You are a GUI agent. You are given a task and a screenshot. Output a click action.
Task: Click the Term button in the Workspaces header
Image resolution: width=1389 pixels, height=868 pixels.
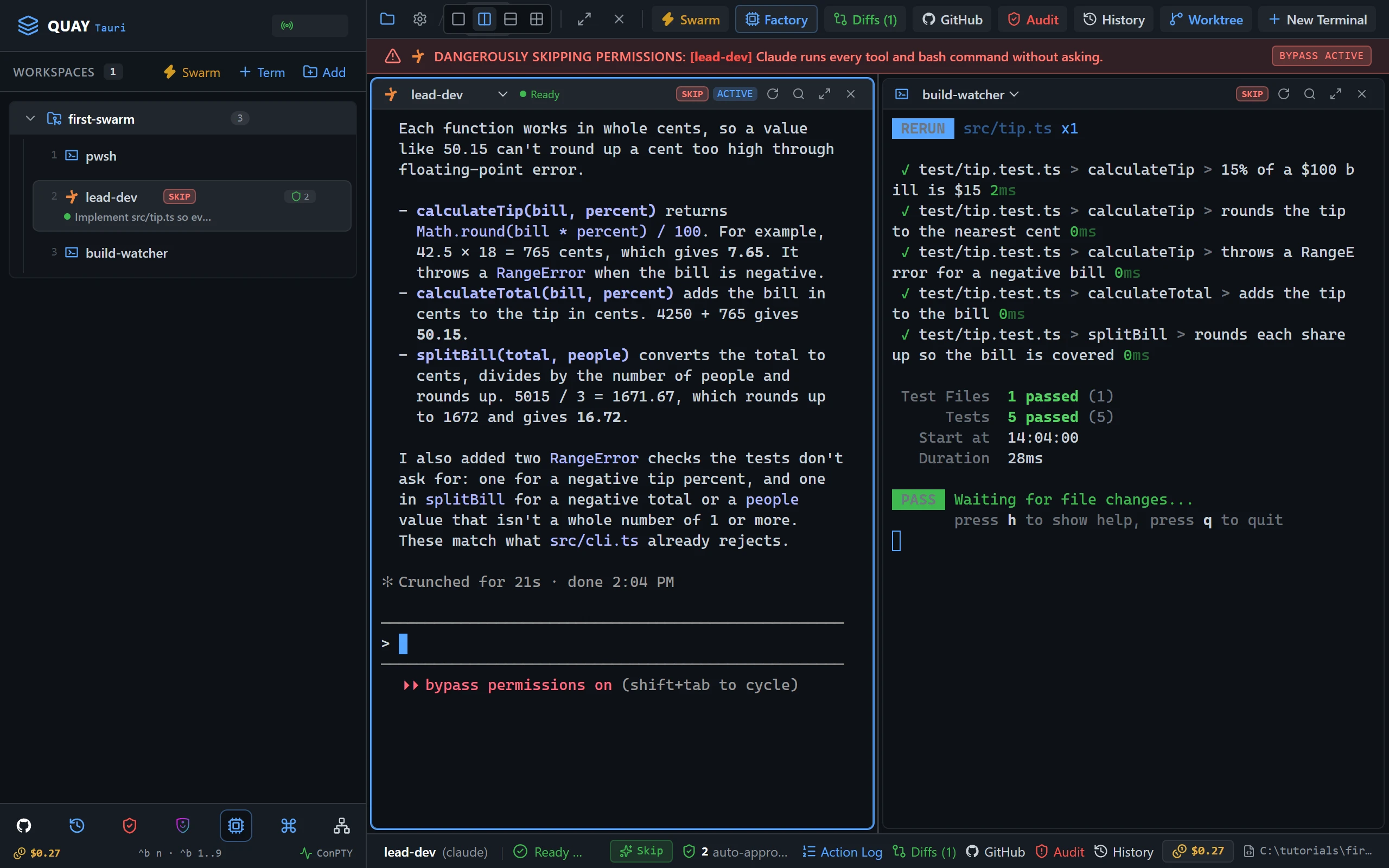coord(262,72)
